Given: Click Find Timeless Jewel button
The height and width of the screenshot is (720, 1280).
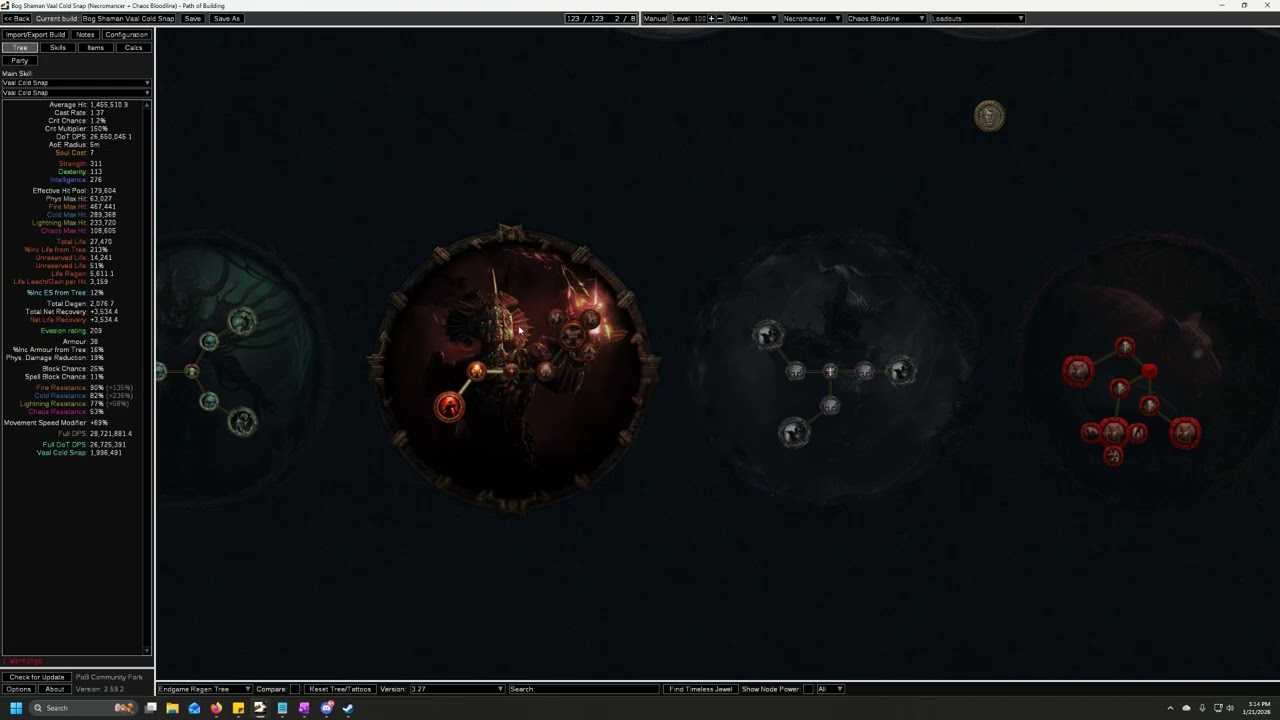Looking at the screenshot, I should (x=701, y=689).
